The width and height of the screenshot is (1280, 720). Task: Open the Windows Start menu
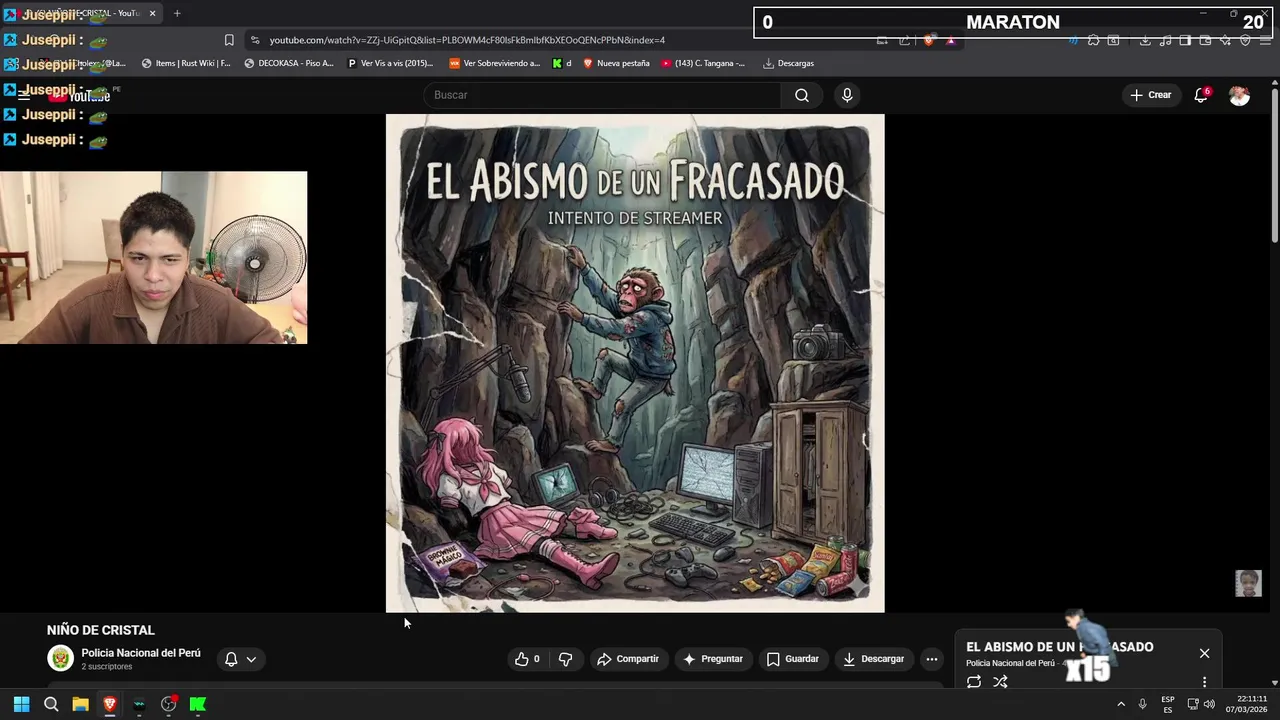[x=21, y=704]
